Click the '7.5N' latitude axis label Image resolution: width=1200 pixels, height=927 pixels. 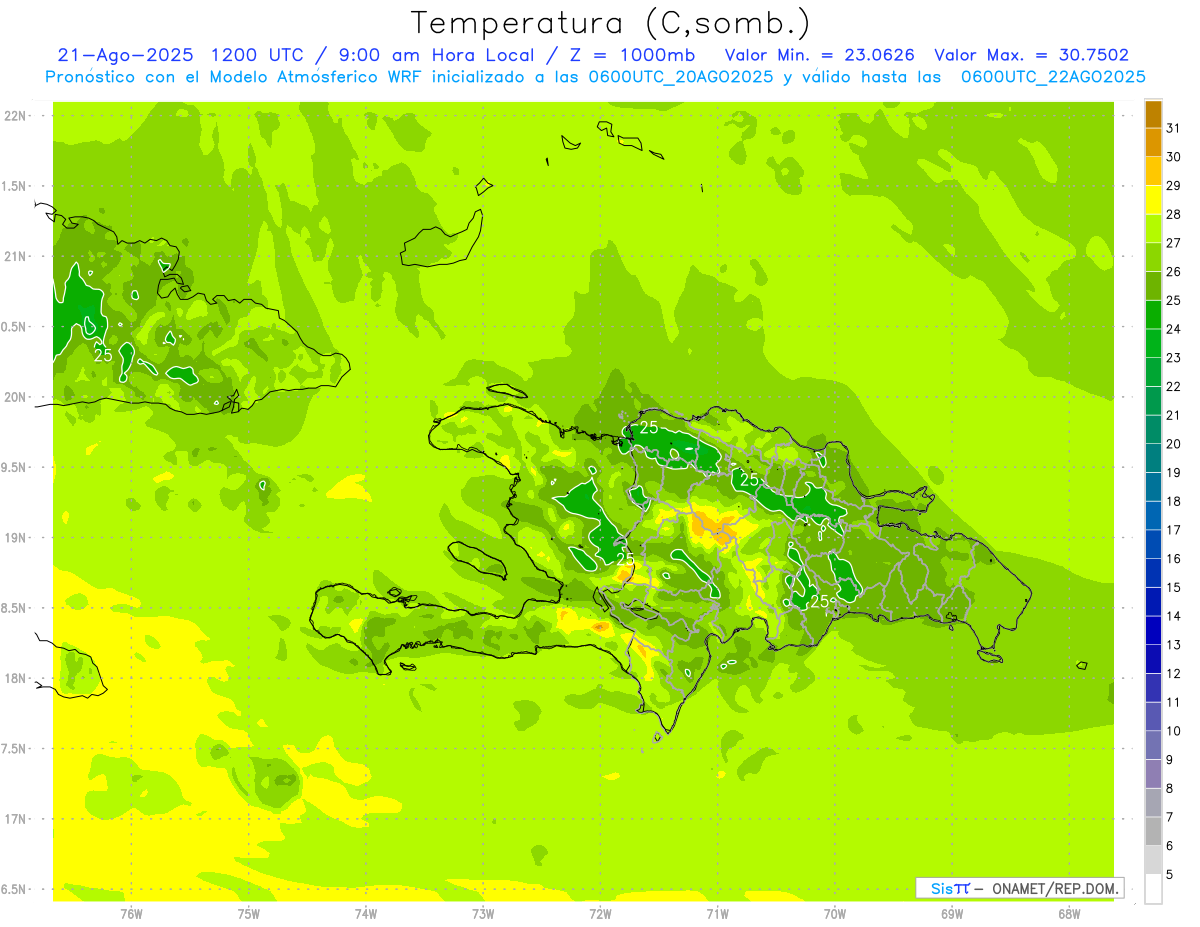pos(15,749)
